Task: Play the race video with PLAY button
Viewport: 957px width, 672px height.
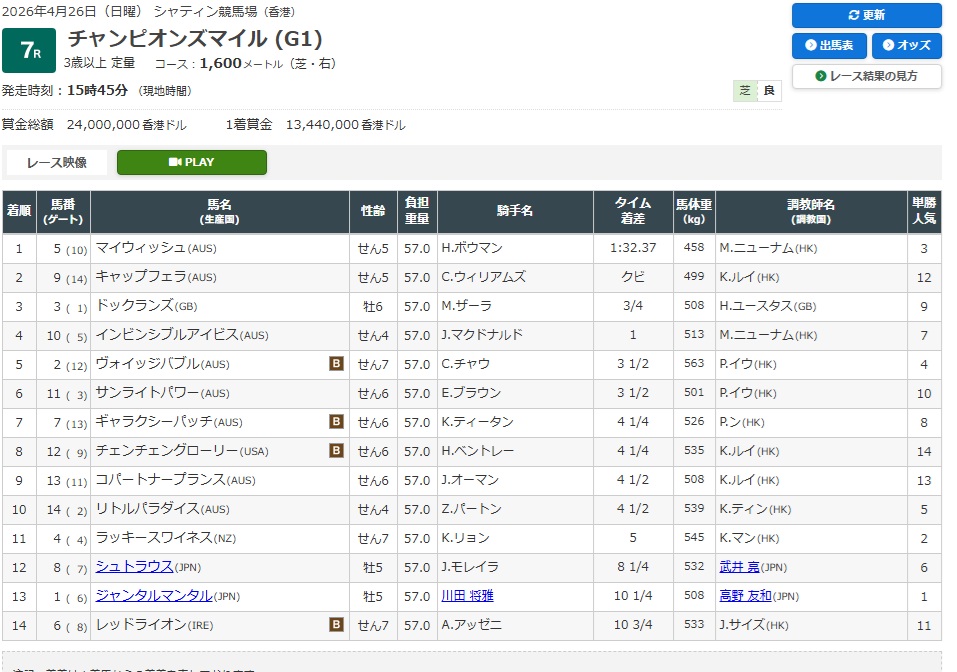Action: tap(192, 162)
